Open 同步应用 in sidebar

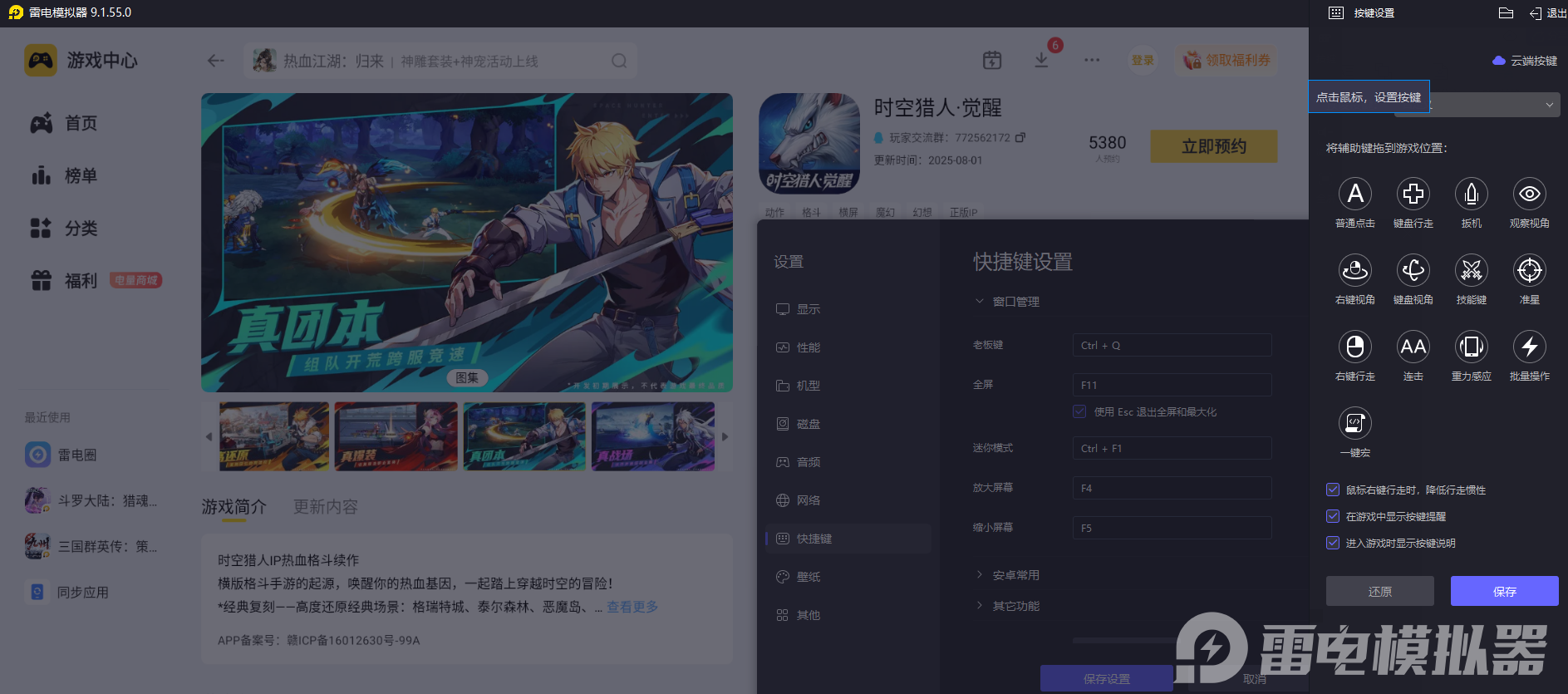click(x=66, y=592)
